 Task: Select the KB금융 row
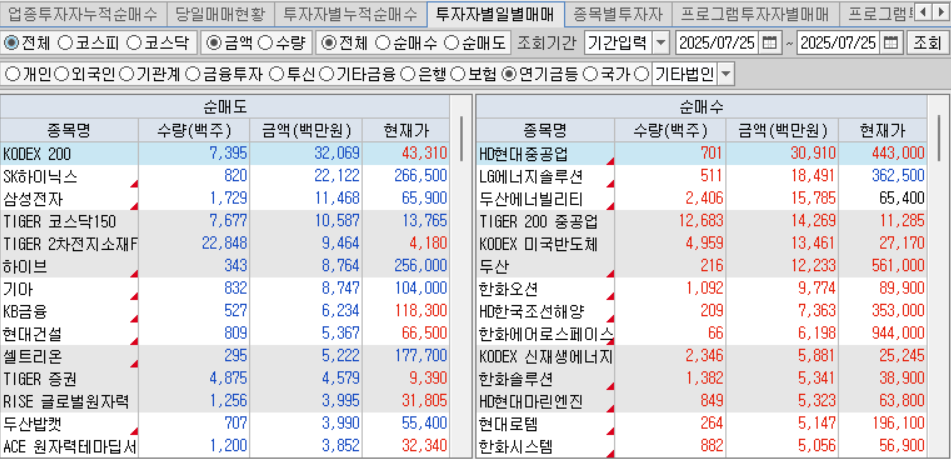tap(225, 311)
